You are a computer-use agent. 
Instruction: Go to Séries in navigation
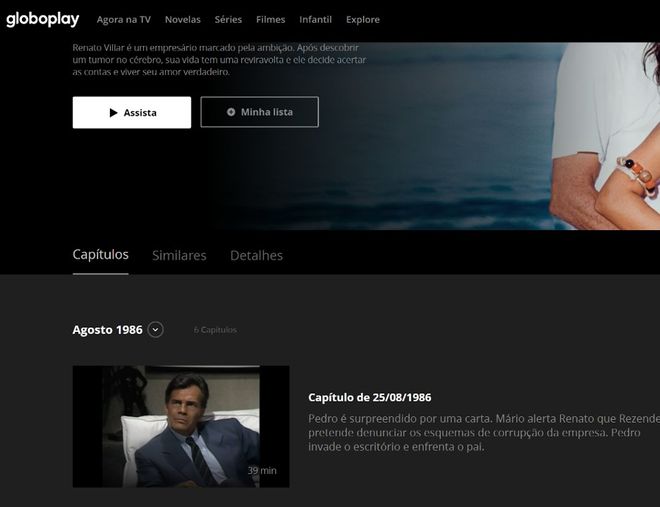point(228,20)
